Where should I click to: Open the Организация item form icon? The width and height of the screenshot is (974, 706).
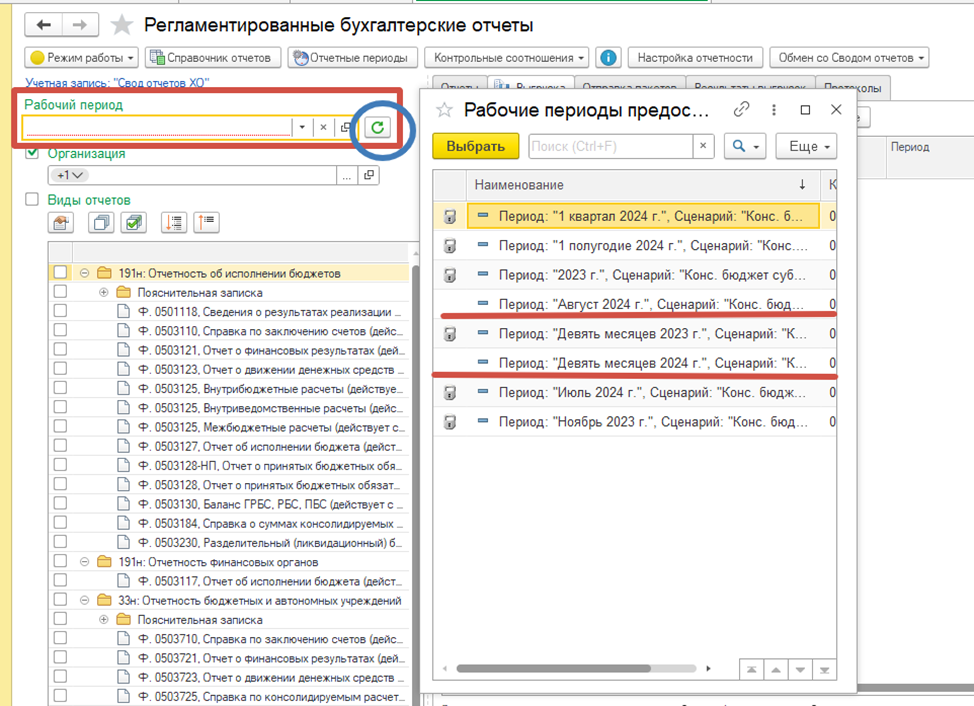point(369,175)
